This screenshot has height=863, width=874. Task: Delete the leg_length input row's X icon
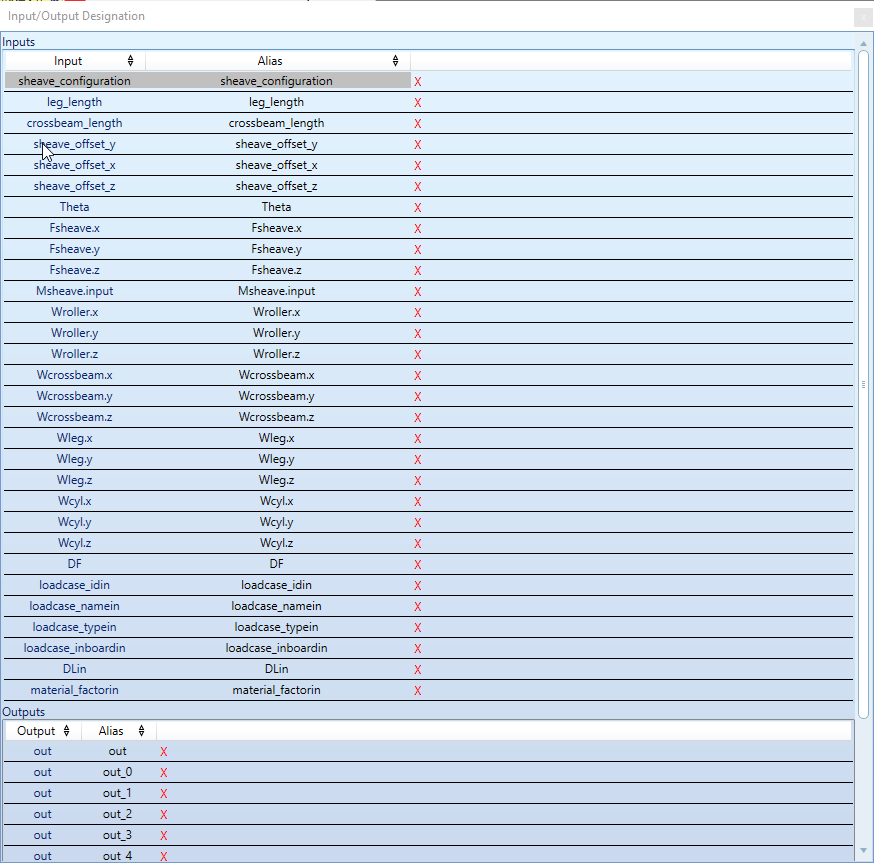[x=417, y=102]
